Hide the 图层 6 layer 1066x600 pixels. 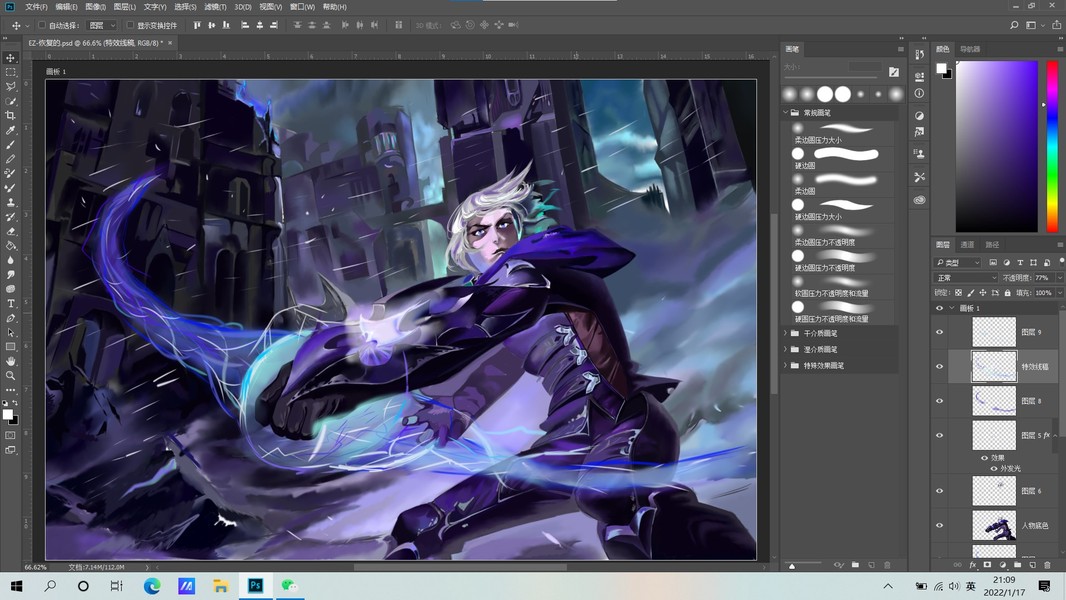point(940,491)
